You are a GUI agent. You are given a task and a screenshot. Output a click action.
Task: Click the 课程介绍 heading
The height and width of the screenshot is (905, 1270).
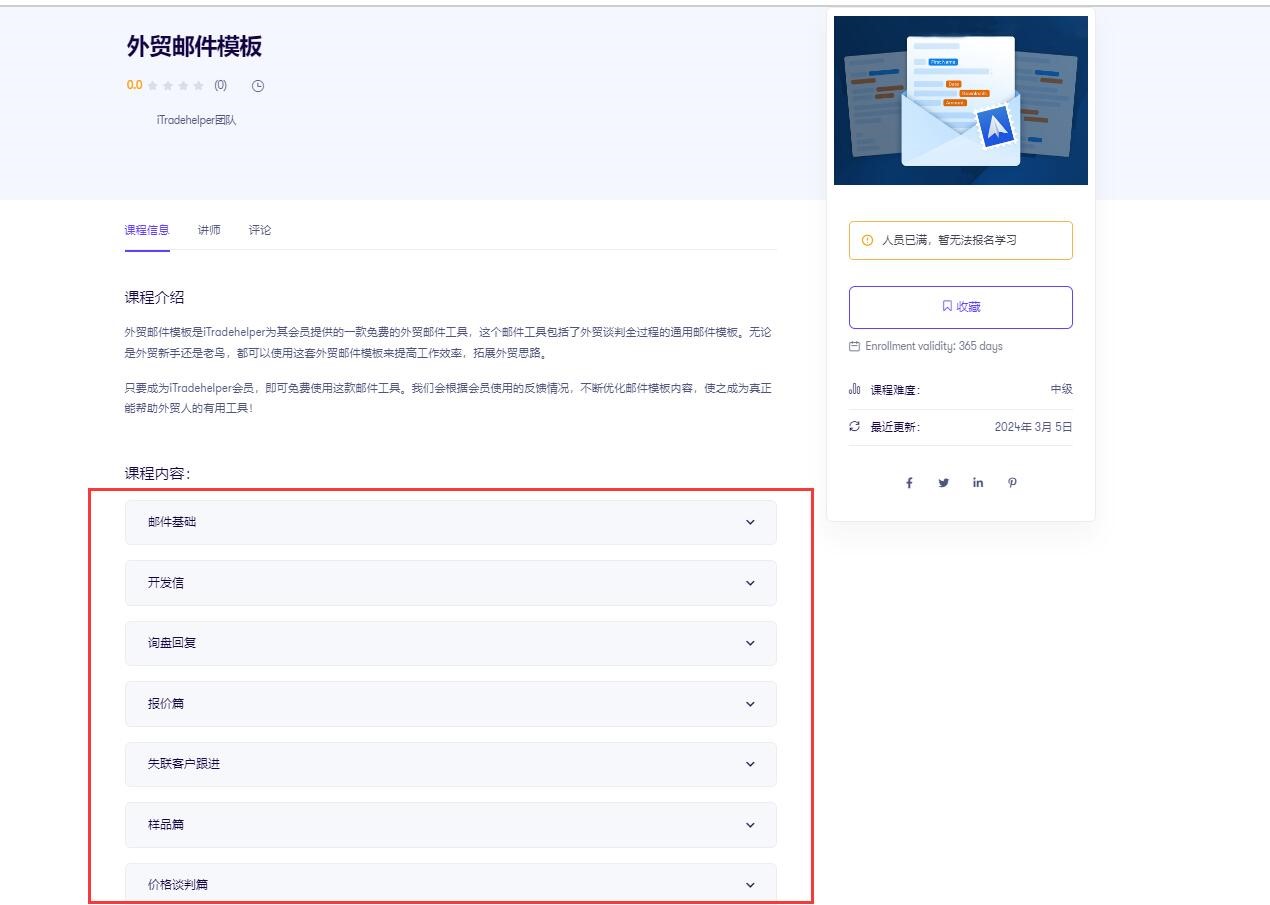point(154,298)
